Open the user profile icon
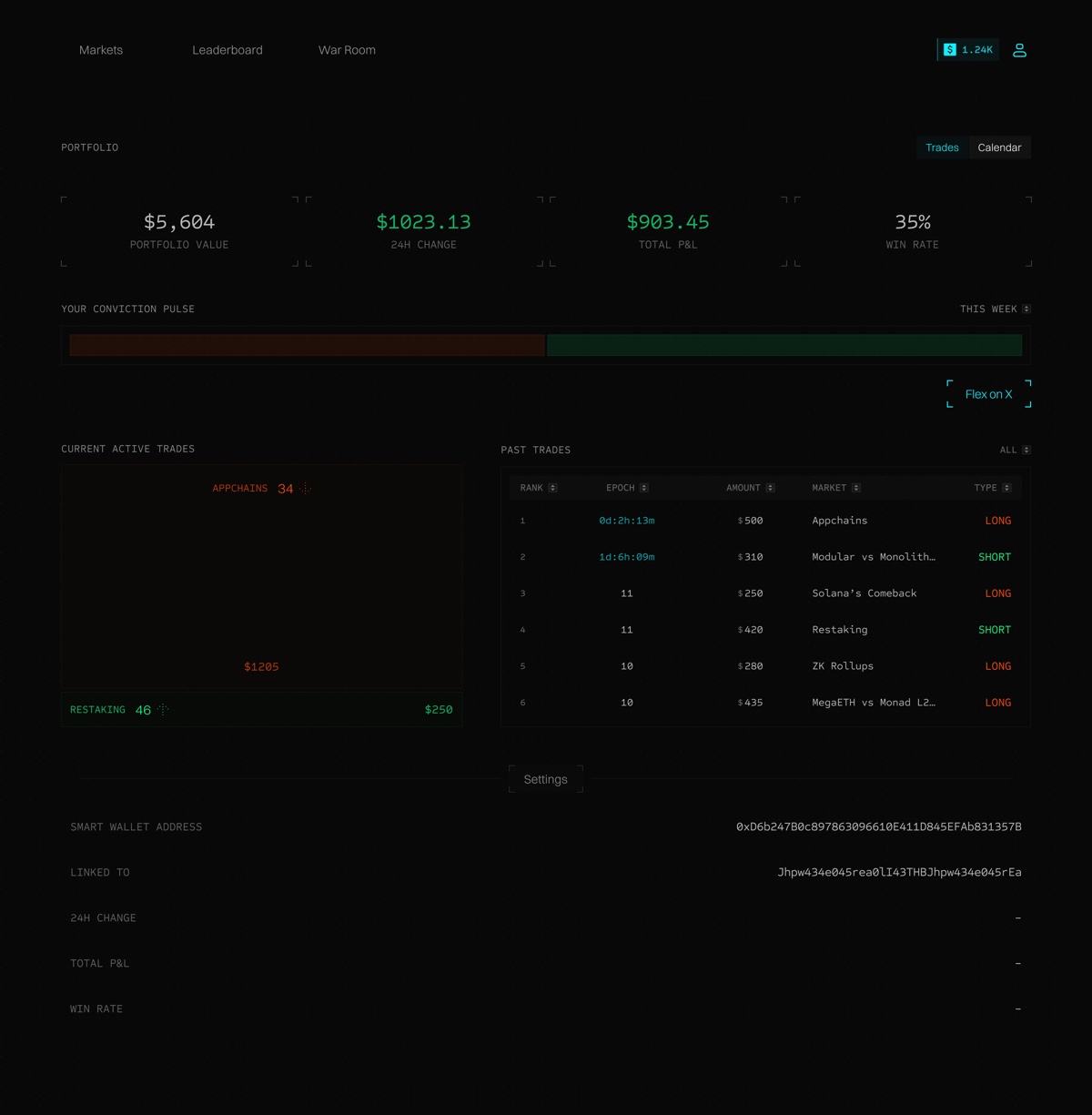This screenshot has height=1115, width=1092. (x=1019, y=50)
